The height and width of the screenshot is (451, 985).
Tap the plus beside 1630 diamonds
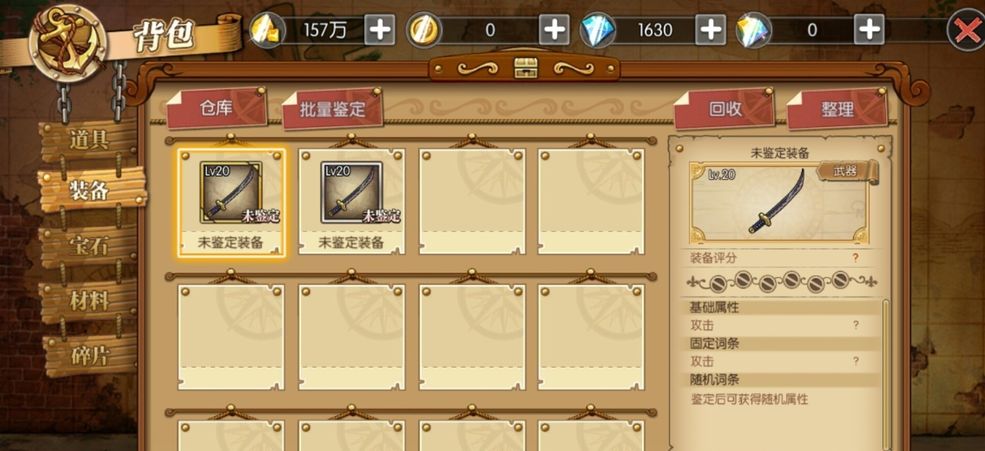click(x=710, y=30)
